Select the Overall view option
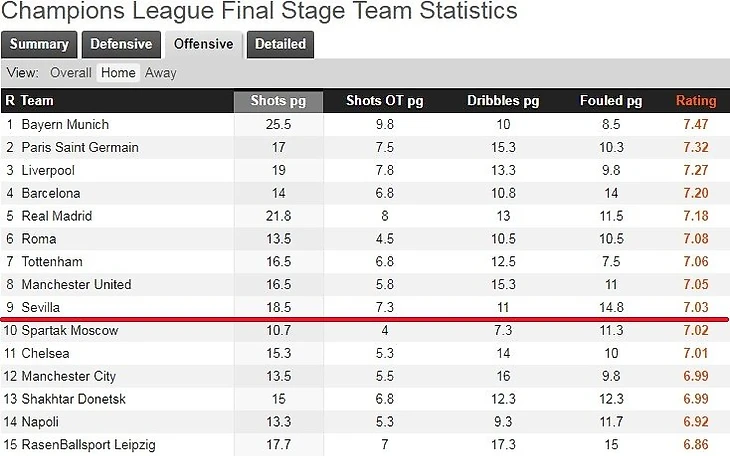The height and width of the screenshot is (456, 730). coord(71,73)
